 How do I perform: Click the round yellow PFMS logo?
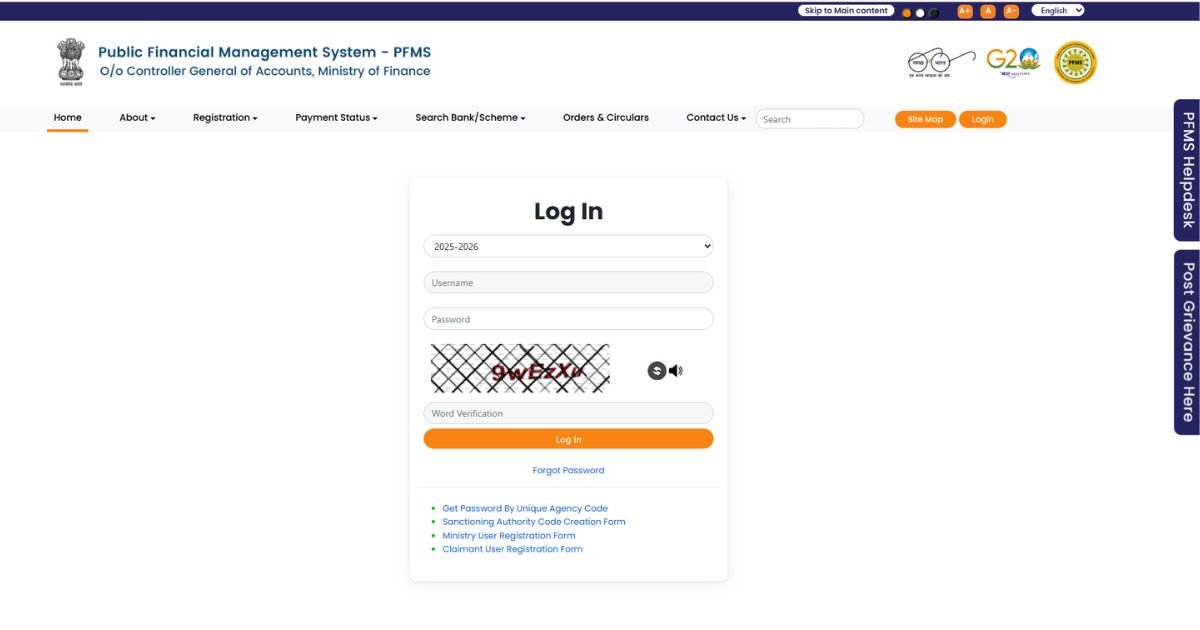click(1075, 62)
